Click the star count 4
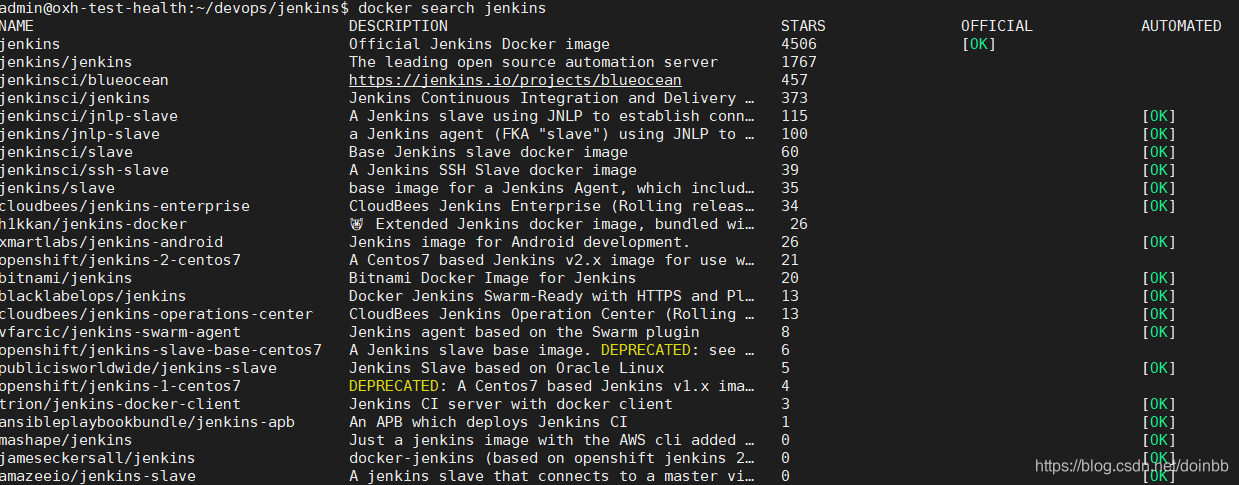 (785, 386)
